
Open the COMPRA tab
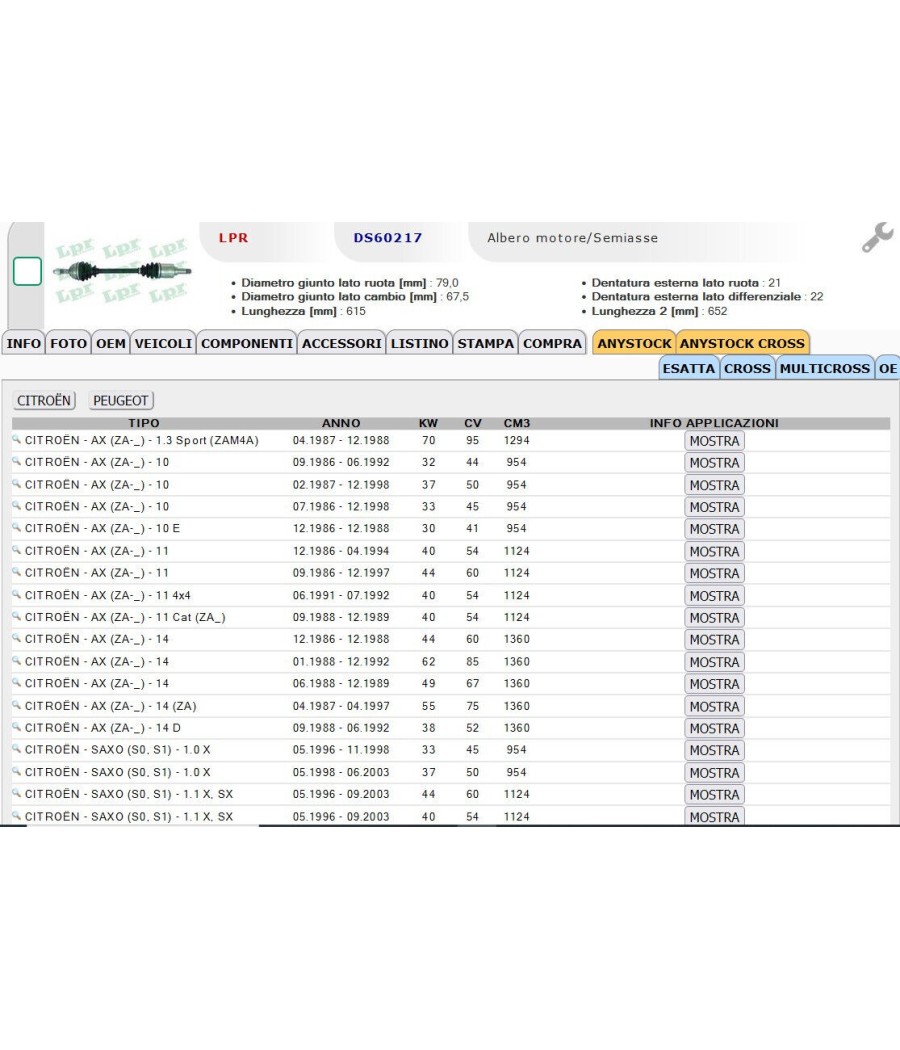pyautogui.click(x=552, y=343)
